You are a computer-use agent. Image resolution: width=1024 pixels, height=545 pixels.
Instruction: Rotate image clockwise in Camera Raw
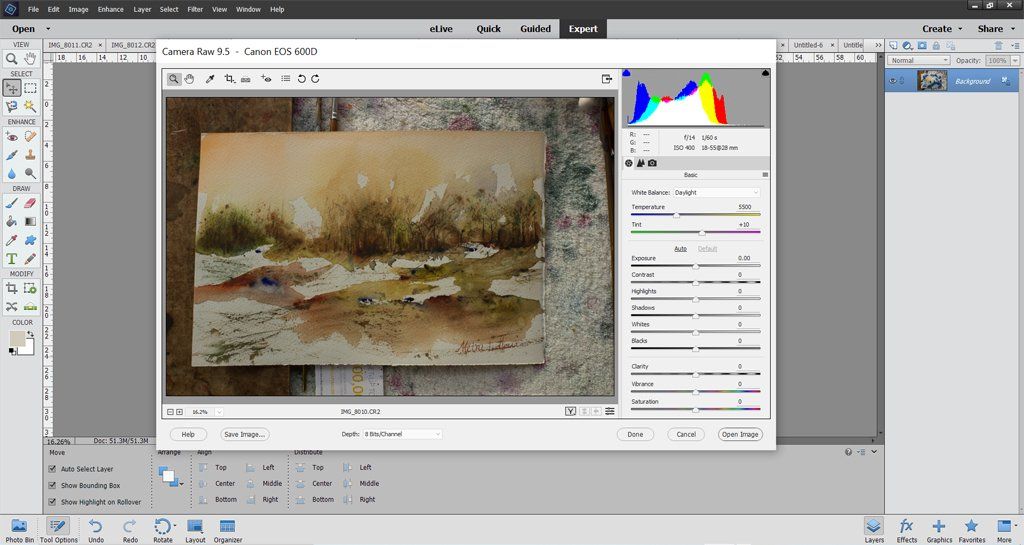click(315, 79)
